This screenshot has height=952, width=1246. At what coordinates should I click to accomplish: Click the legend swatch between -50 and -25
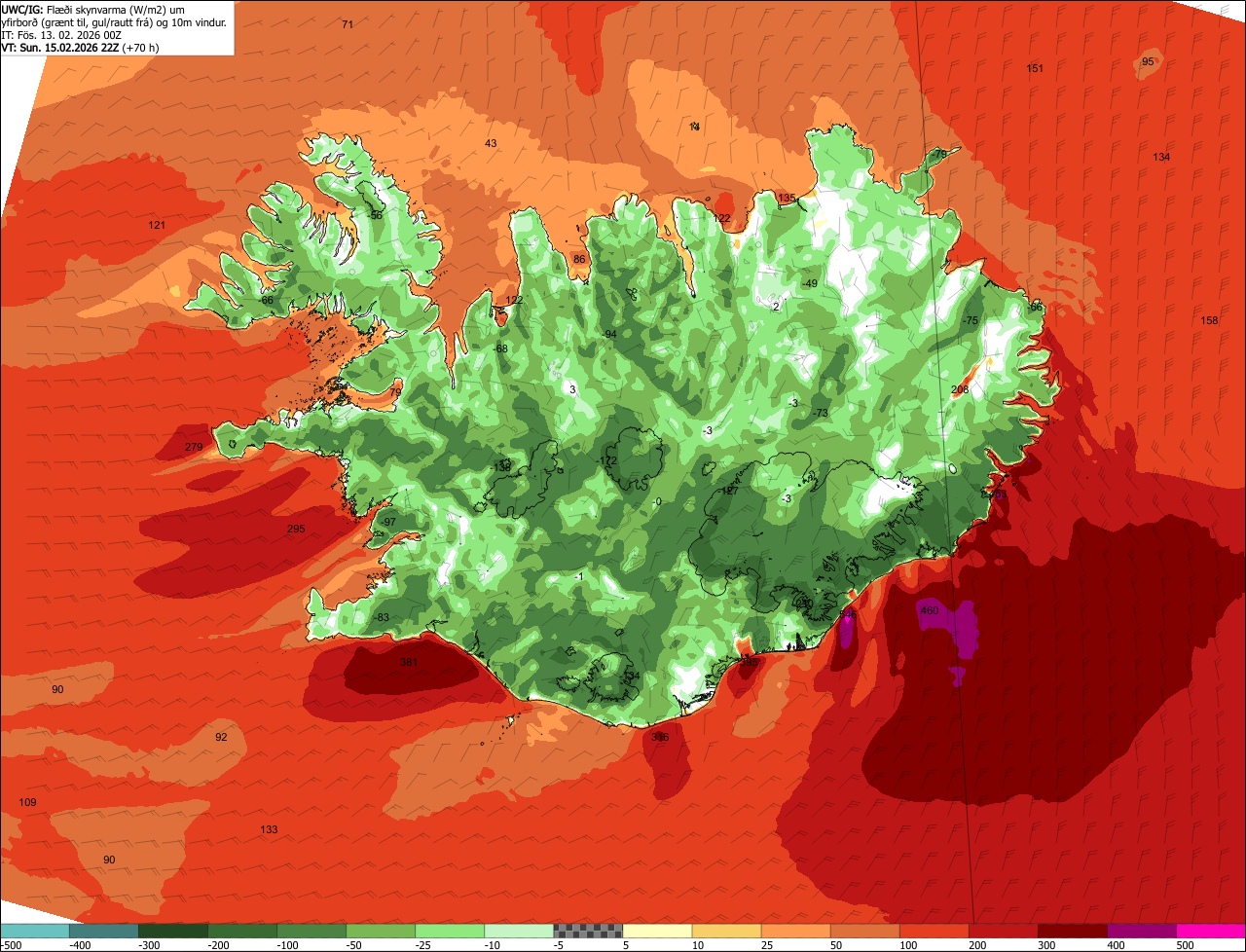(381, 931)
